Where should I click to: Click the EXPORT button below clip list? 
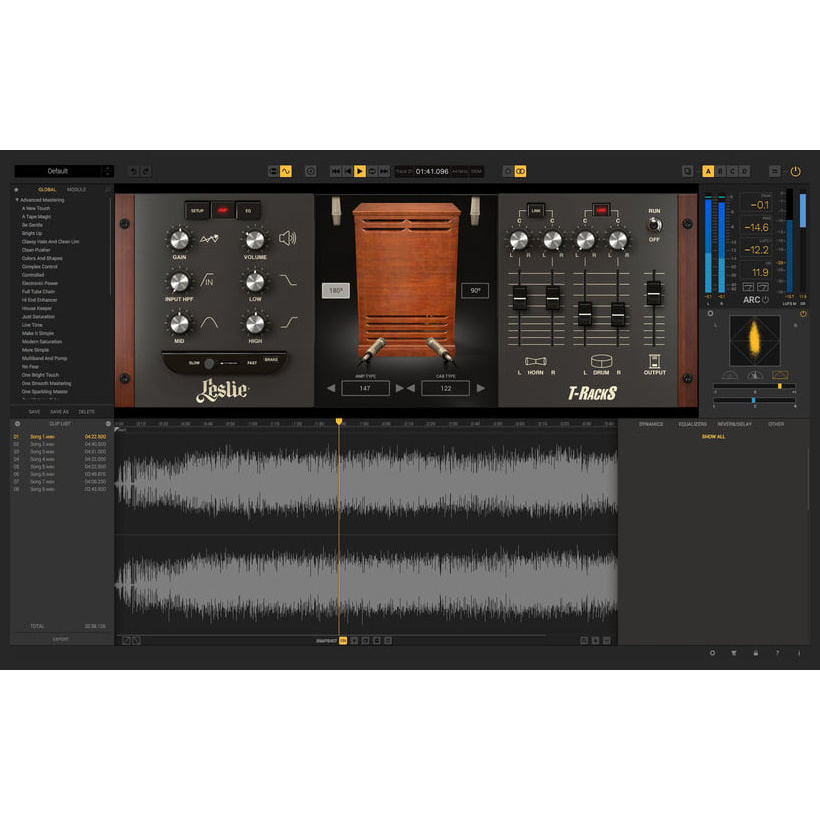[61, 639]
